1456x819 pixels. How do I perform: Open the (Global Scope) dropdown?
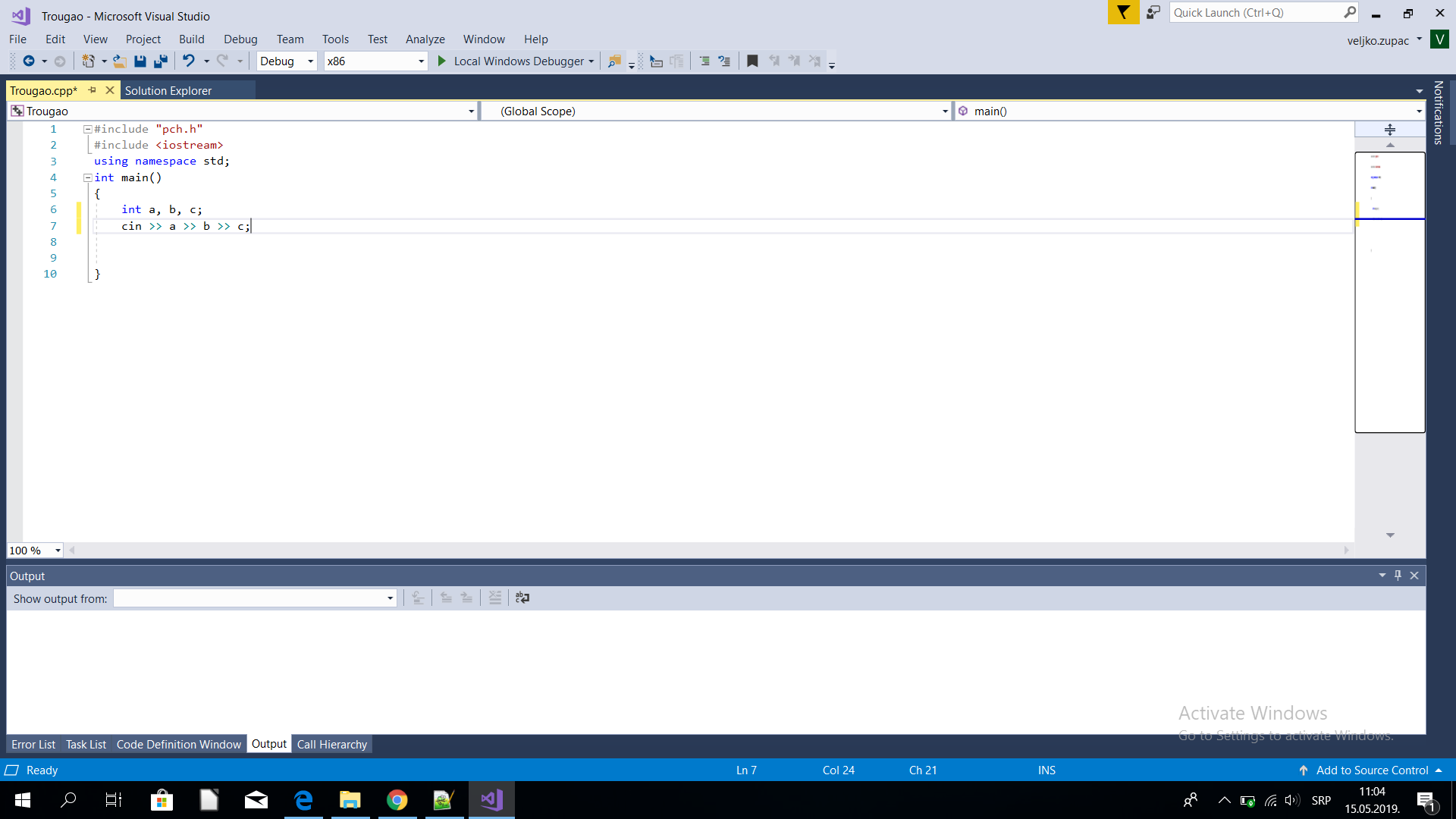tap(717, 111)
